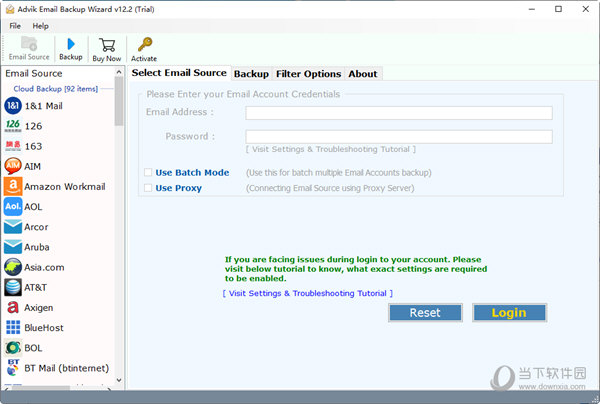The width and height of the screenshot is (600, 404).
Task: Switch to the Backup tab
Action: [x=251, y=74]
